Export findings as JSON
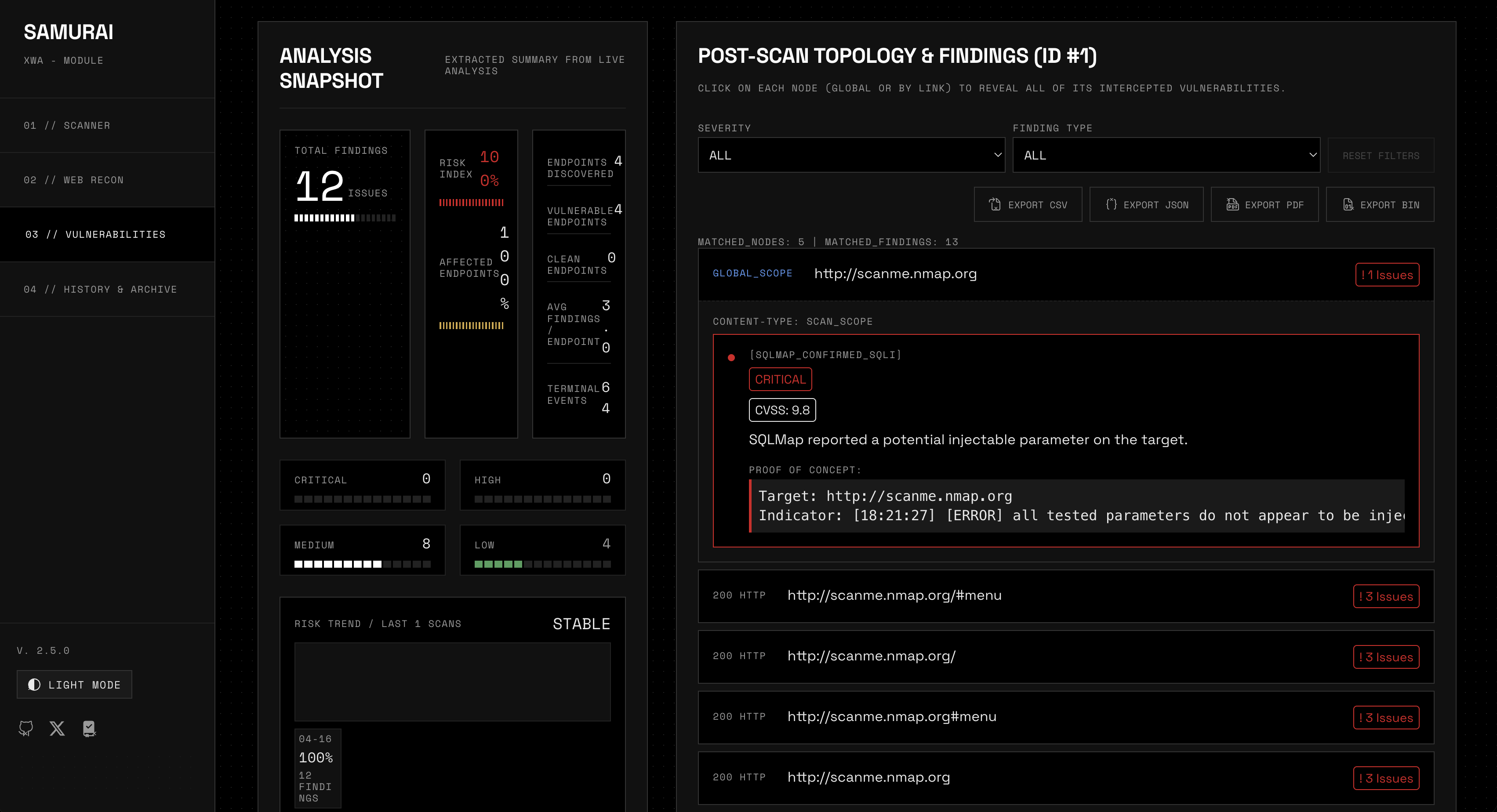This screenshot has height=812, width=1497. (1146, 204)
